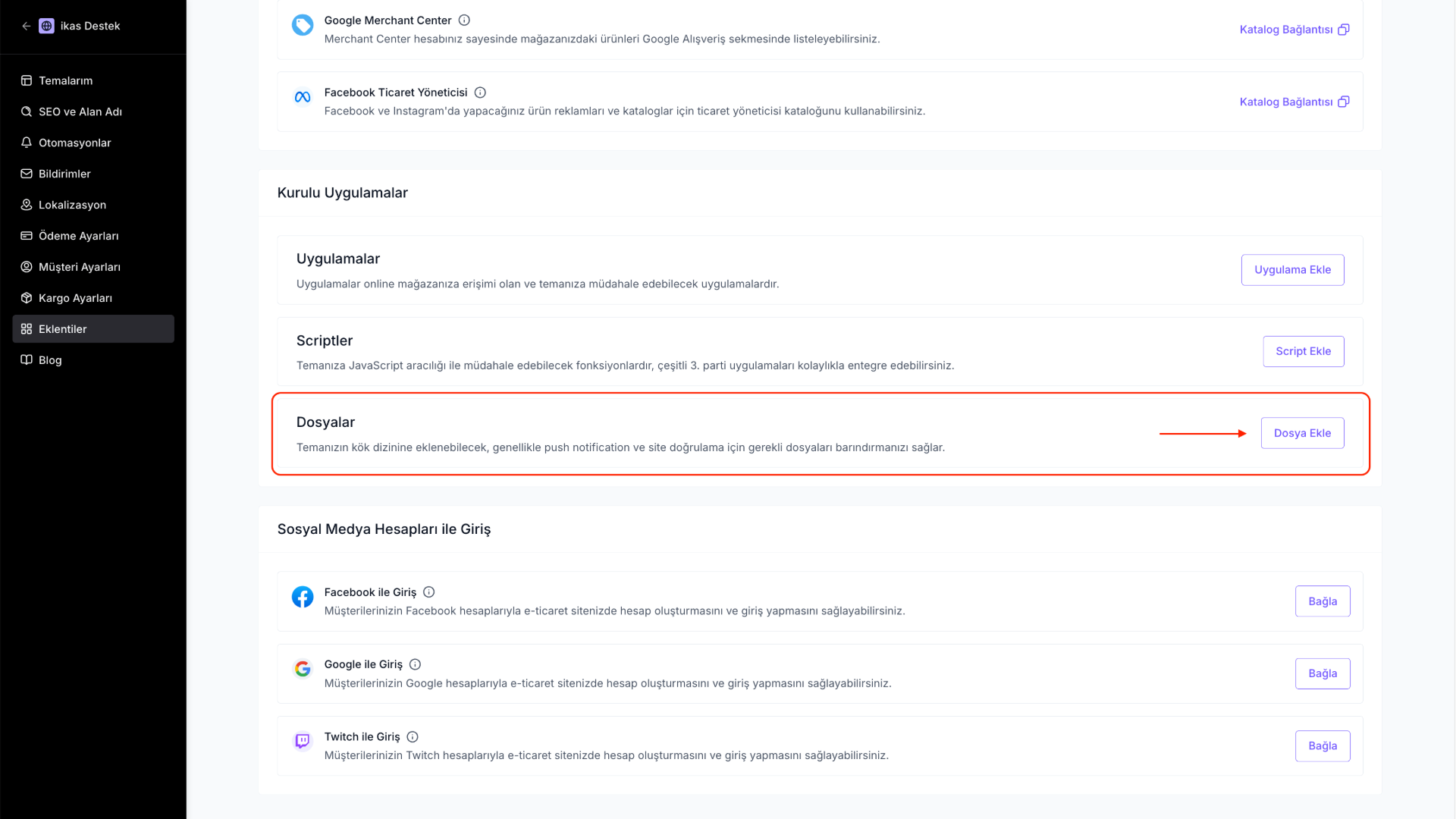This screenshot has width=1456, height=819.
Task: Show info for Google ile Giriş
Action: 415,664
